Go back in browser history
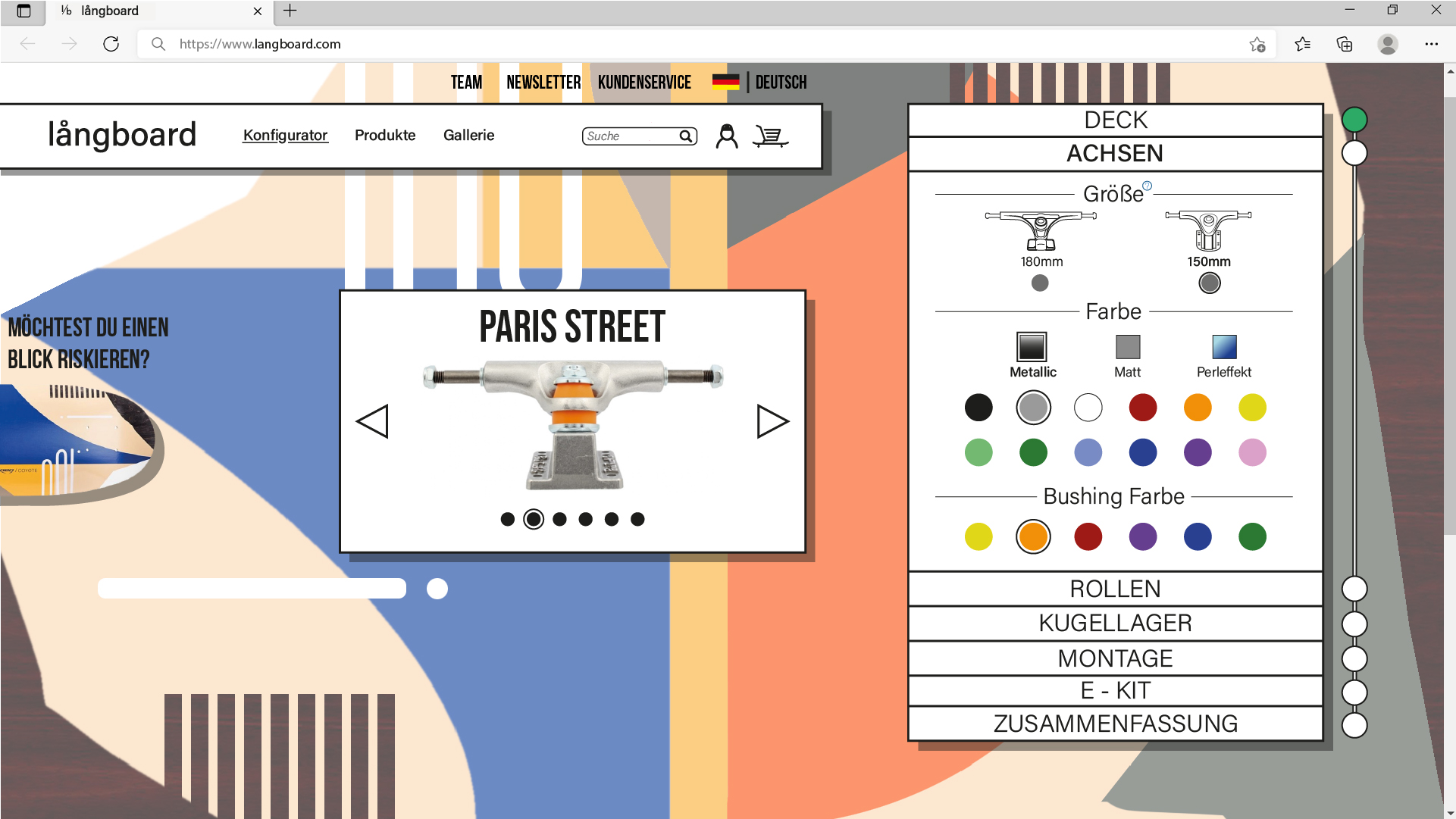The height and width of the screenshot is (819, 1456). click(x=28, y=44)
